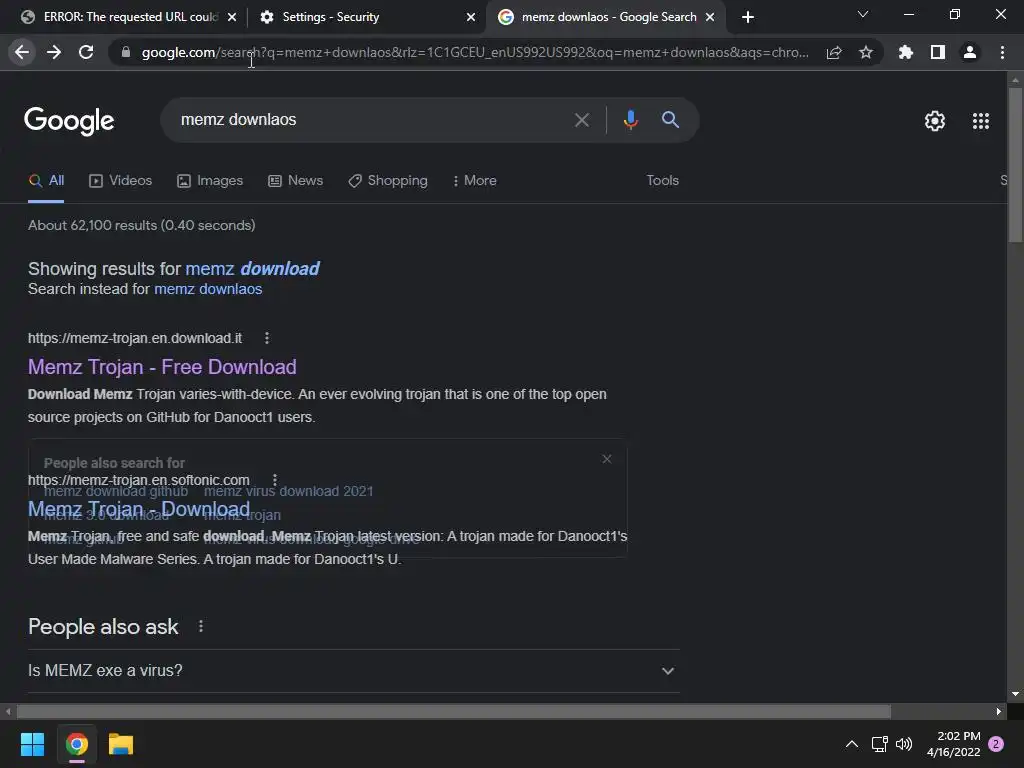Show hidden system tray icons
The width and height of the screenshot is (1024, 768).
pyautogui.click(x=852, y=744)
